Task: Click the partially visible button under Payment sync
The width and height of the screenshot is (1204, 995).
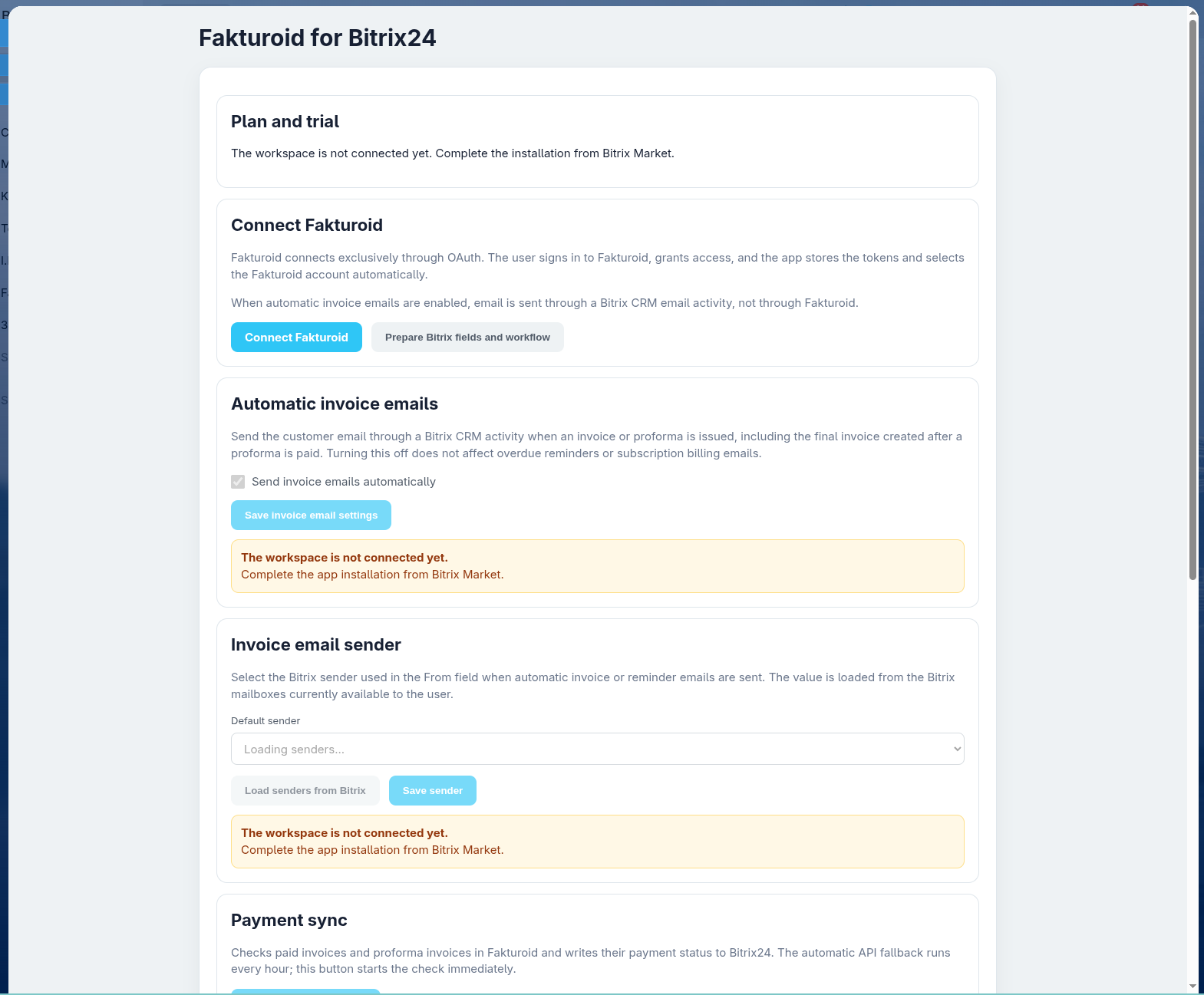Action: (305, 991)
